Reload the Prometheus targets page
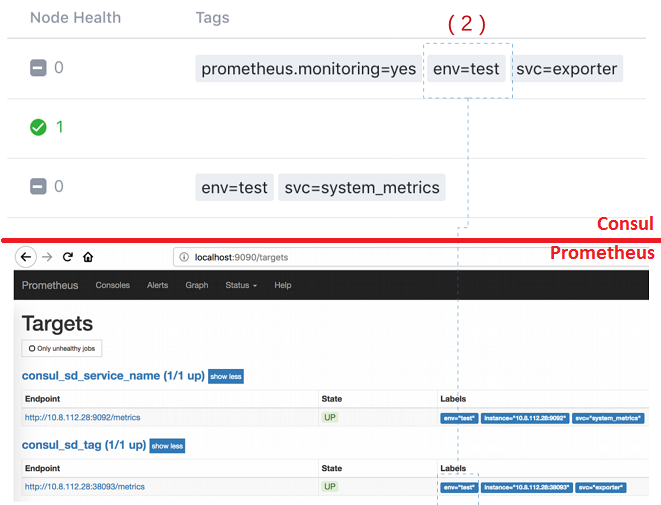The image size is (661, 505). click(68, 257)
